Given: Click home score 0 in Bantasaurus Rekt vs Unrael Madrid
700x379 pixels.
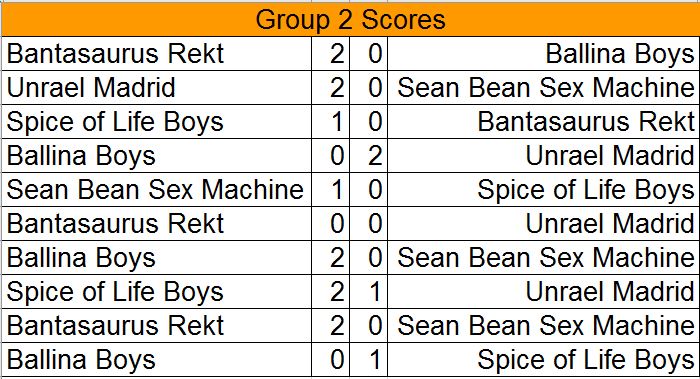Looking at the screenshot, I should pyautogui.click(x=330, y=223).
